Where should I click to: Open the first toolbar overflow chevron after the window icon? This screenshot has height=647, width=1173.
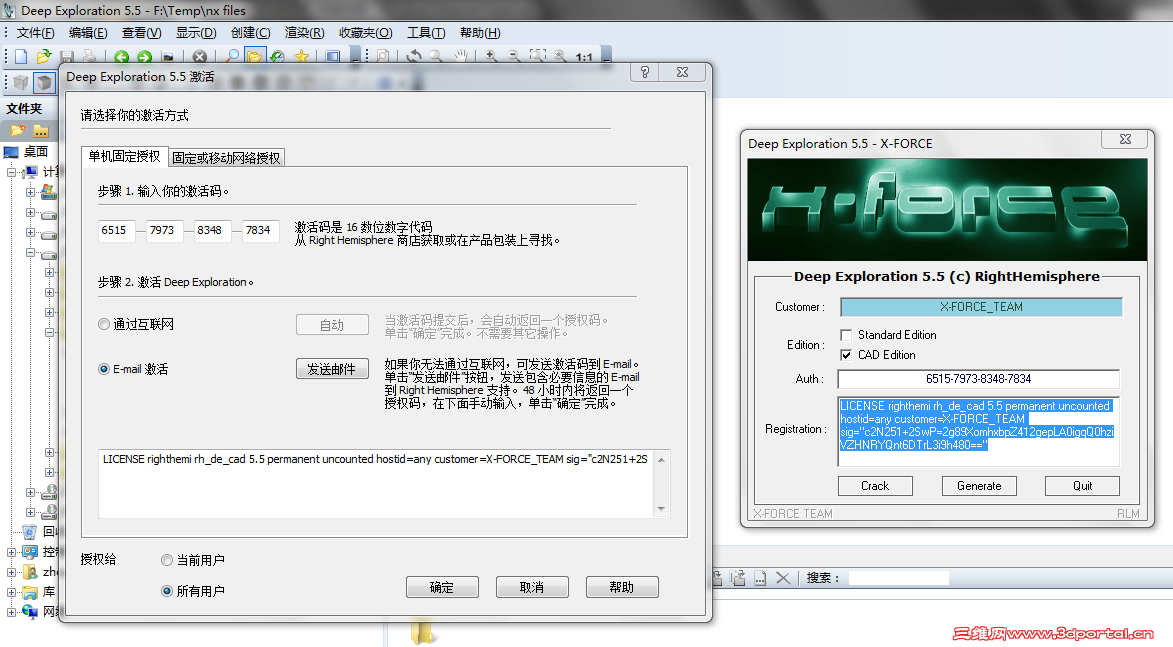pyautogui.click(x=356, y=57)
